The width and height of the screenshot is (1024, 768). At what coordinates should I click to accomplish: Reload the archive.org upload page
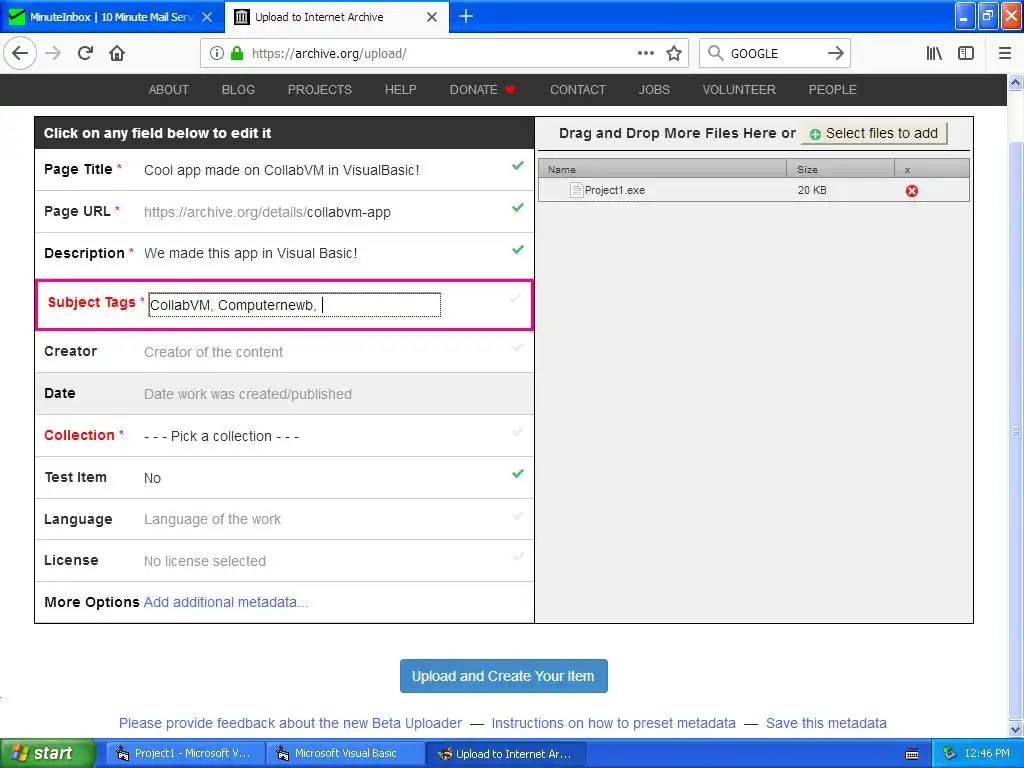(86, 54)
